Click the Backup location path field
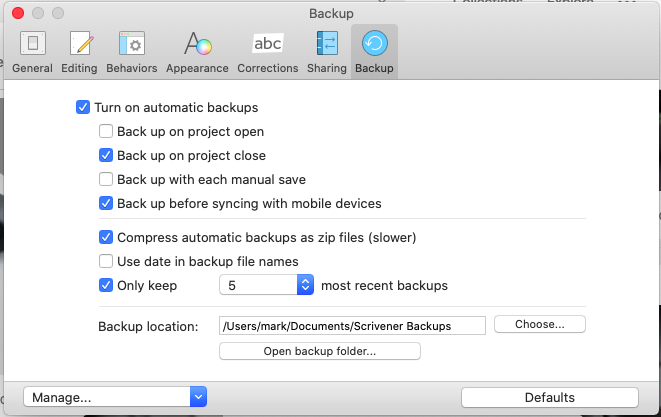Viewport: 661px width, 417px height. point(352,325)
